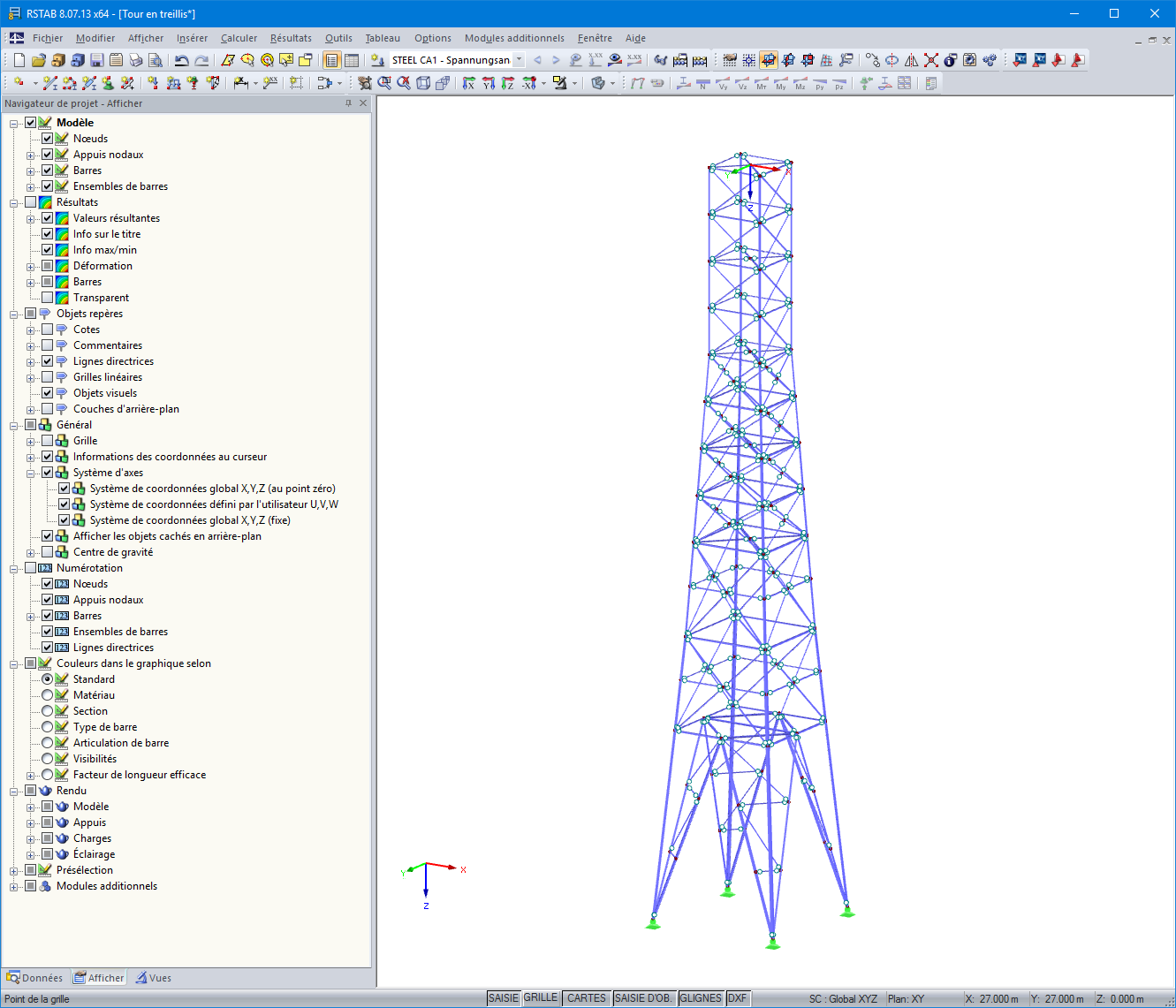Select the Zoom tool in the toolbar

pyautogui.click(x=386, y=83)
